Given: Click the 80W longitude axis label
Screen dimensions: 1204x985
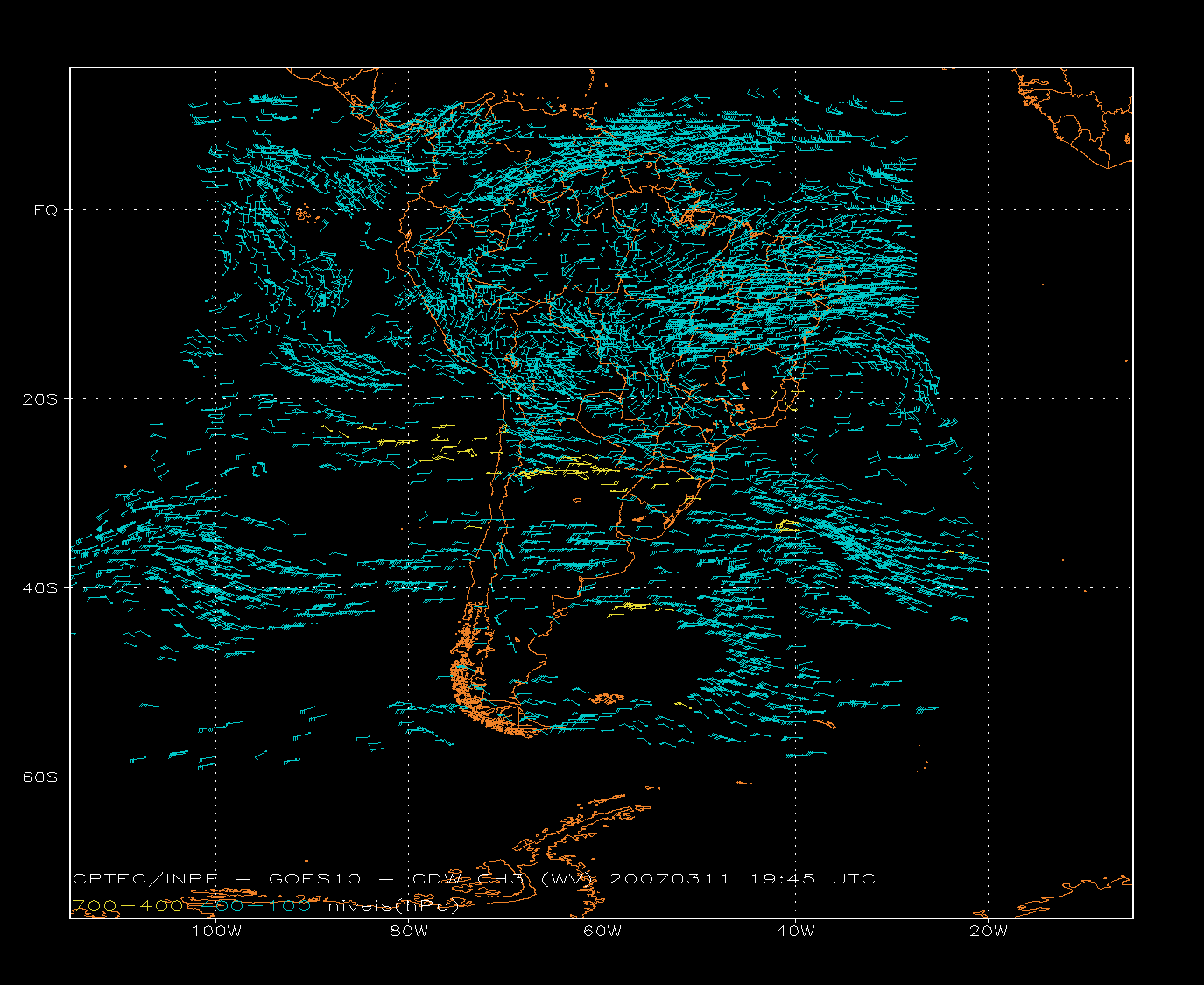Looking at the screenshot, I should tap(409, 932).
